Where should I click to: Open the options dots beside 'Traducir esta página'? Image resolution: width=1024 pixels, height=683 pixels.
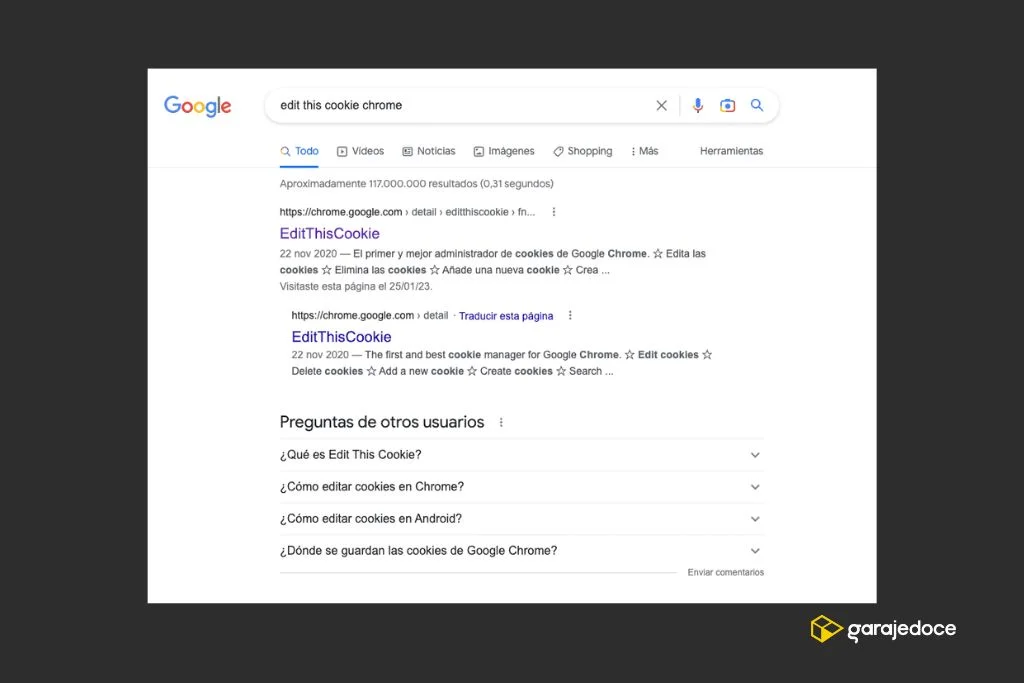[x=570, y=315]
